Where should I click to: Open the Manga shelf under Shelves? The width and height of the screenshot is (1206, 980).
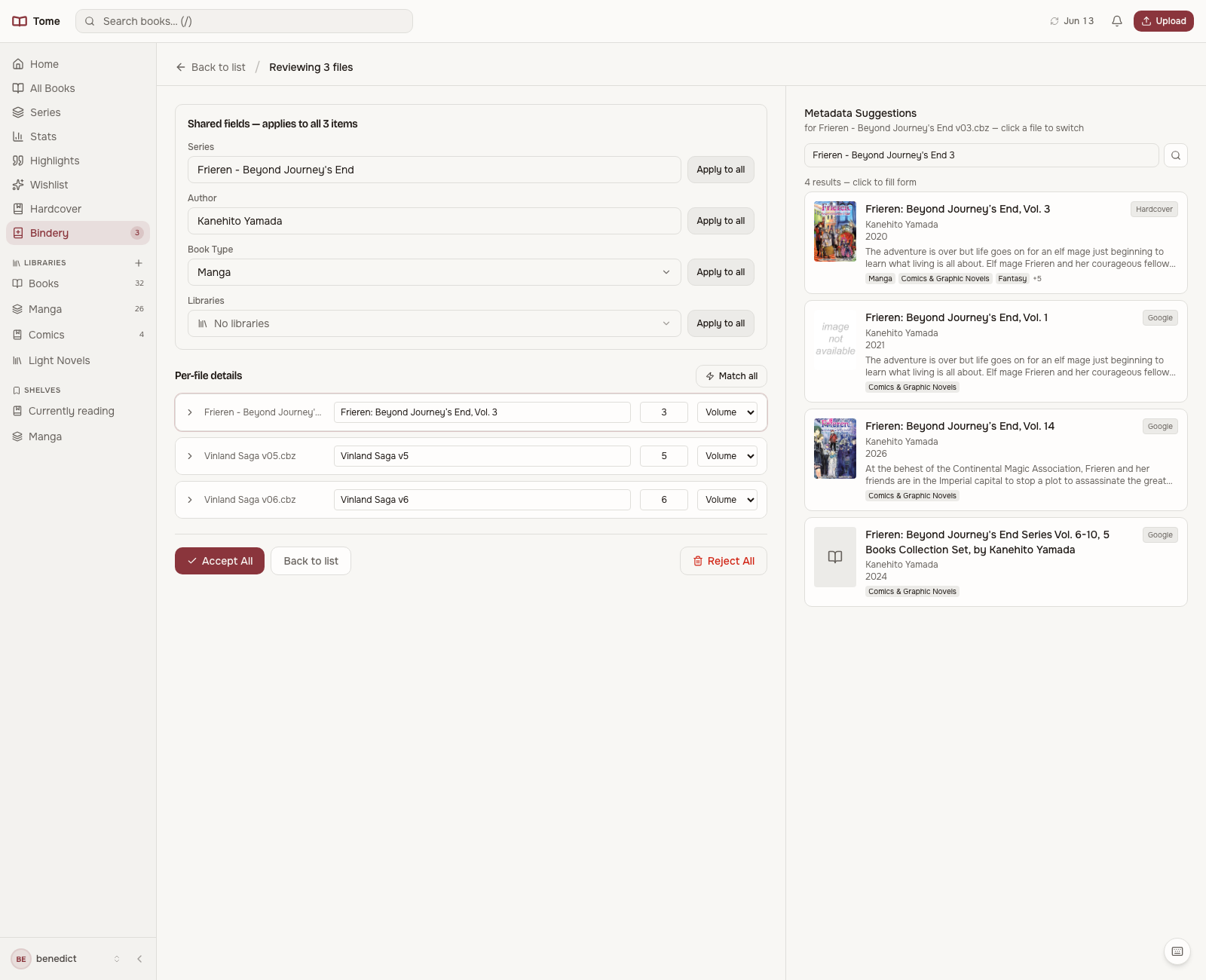(78, 436)
